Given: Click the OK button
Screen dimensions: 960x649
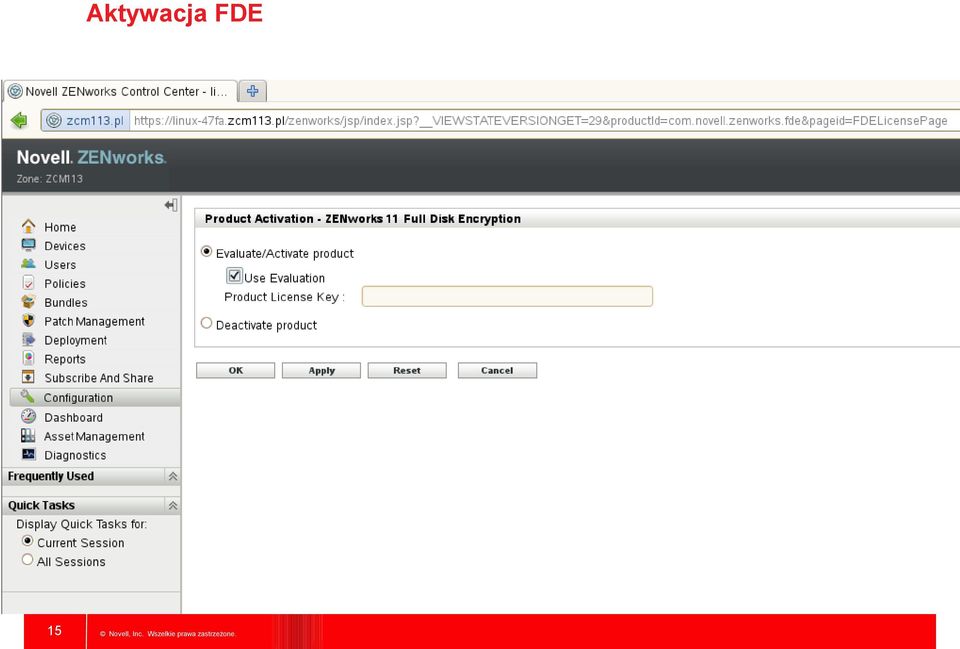Looking at the screenshot, I should (x=236, y=370).
